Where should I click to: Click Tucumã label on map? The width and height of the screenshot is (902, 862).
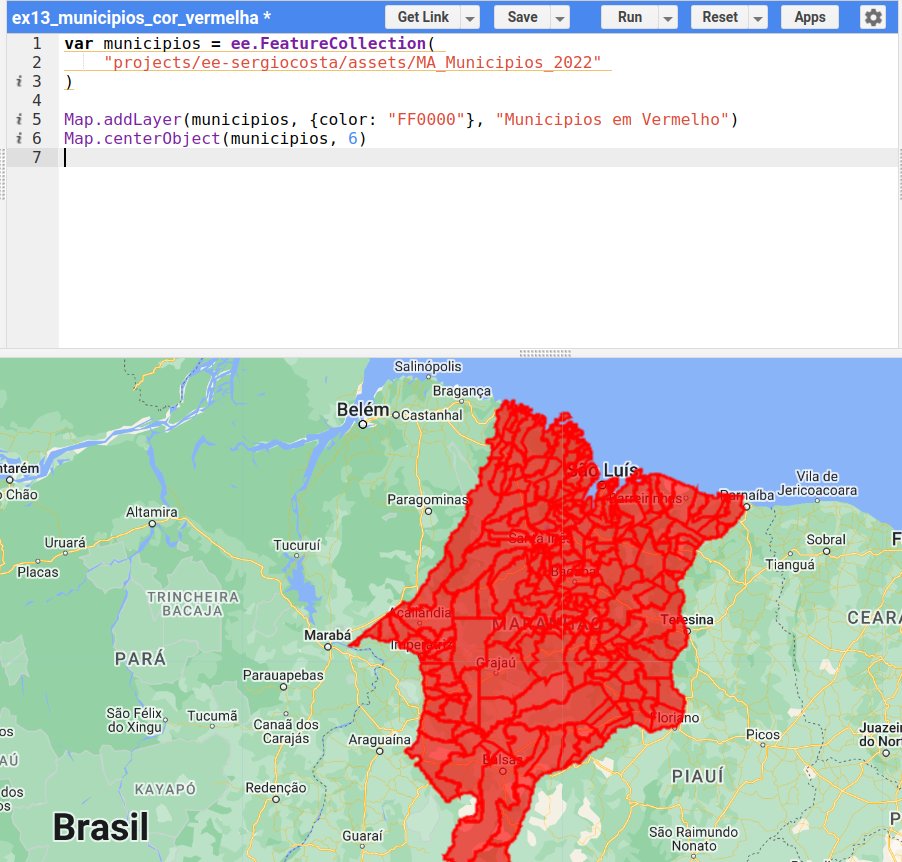[x=212, y=715]
